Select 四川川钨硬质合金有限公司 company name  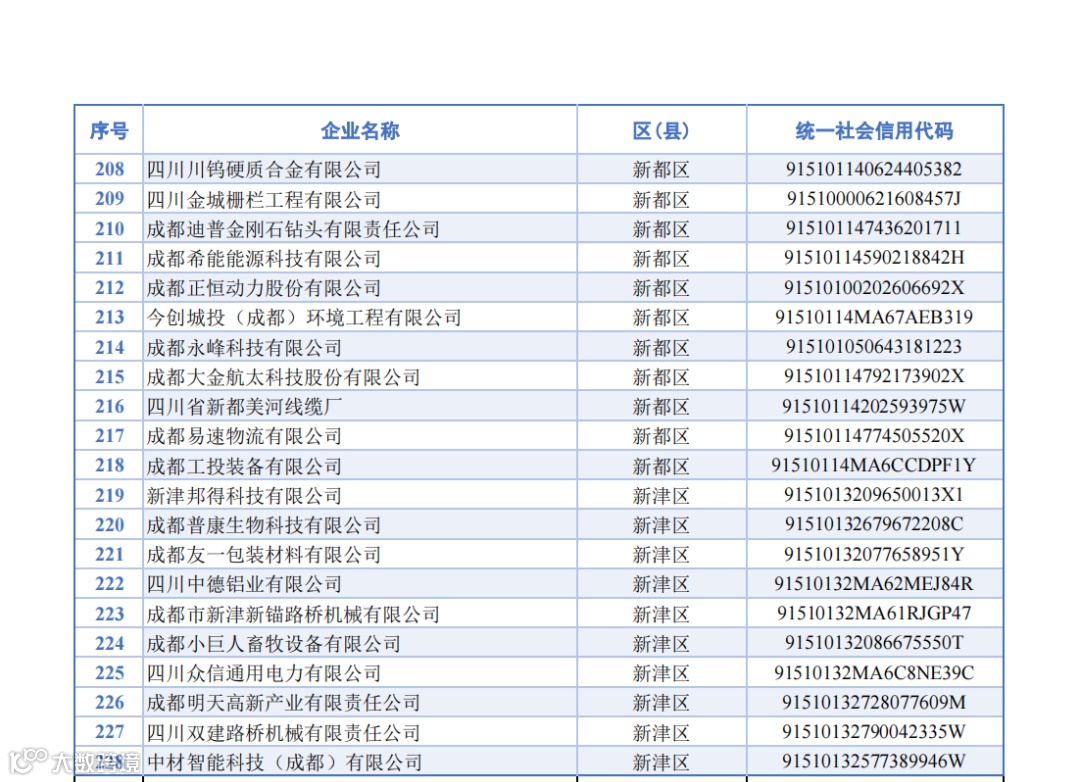[264, 169]
